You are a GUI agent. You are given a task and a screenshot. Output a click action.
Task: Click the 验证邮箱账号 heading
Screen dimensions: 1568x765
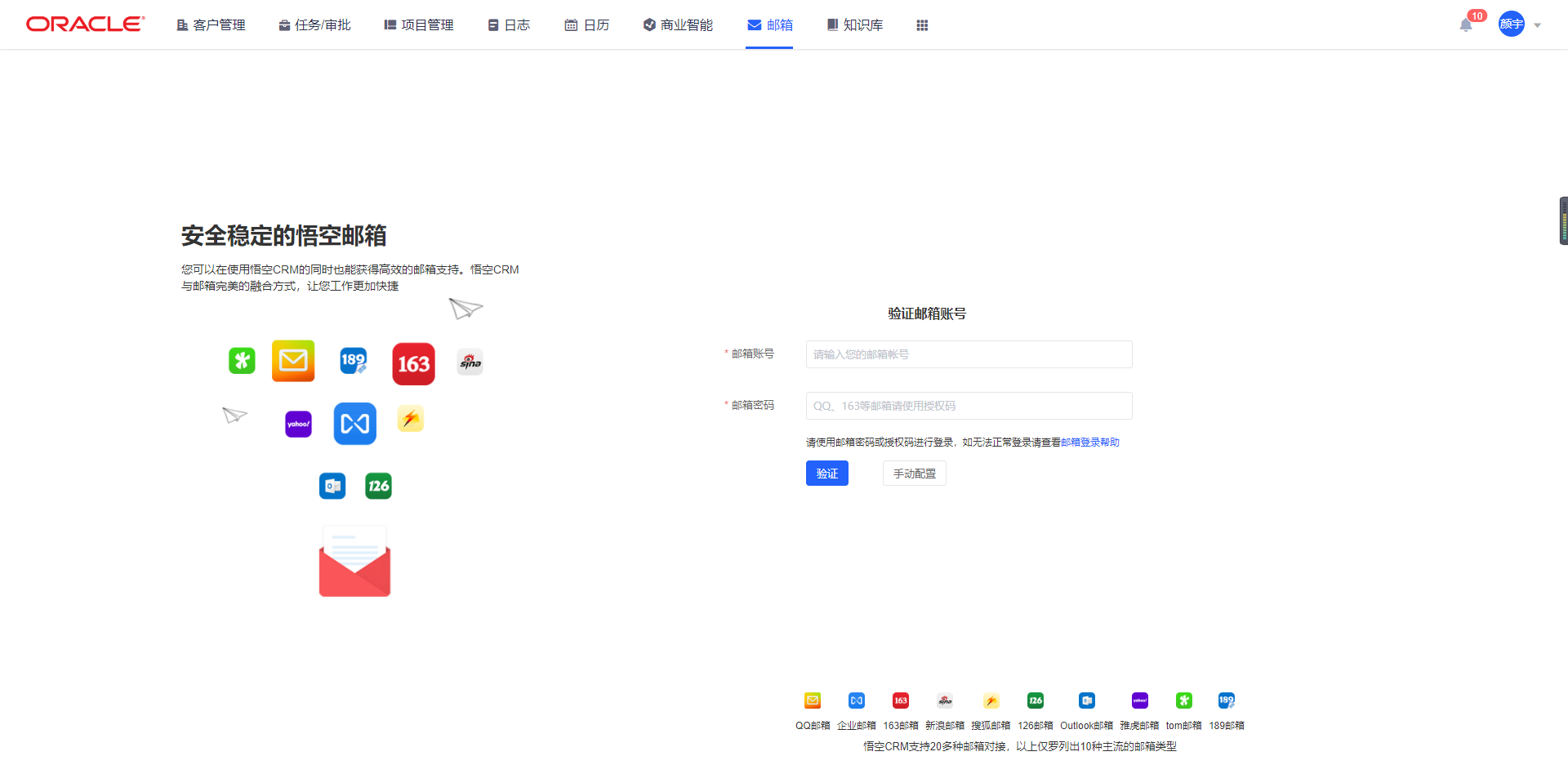[x=927, y=314]
